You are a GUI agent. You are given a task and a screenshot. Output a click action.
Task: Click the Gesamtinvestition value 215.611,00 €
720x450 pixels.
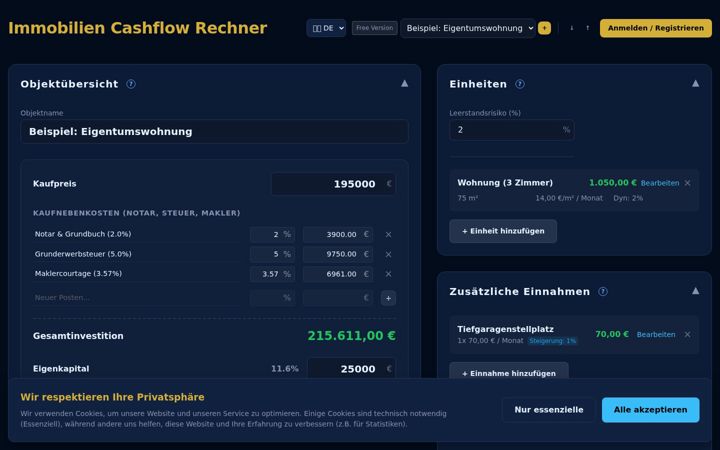[351, 336]
